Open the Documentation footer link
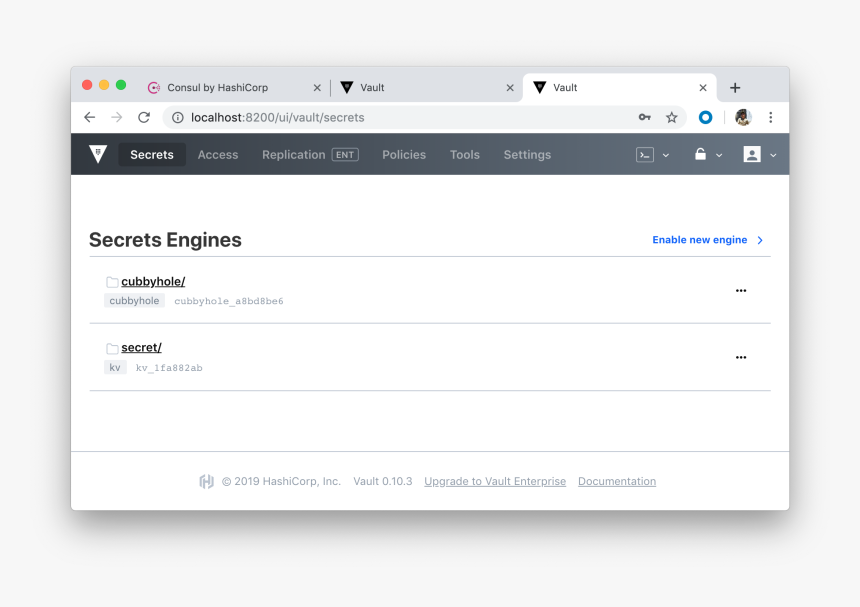Screen dimensions: 860x607 (616, 481)
